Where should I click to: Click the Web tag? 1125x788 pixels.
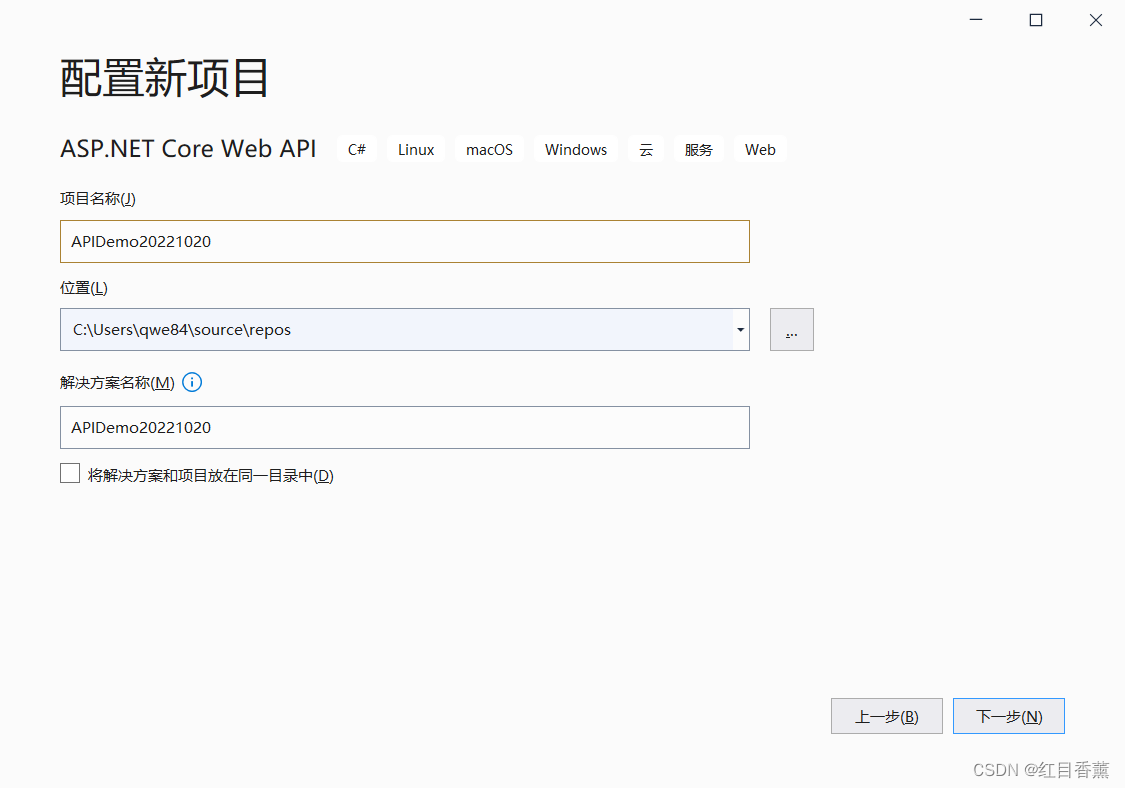point(760,150)
